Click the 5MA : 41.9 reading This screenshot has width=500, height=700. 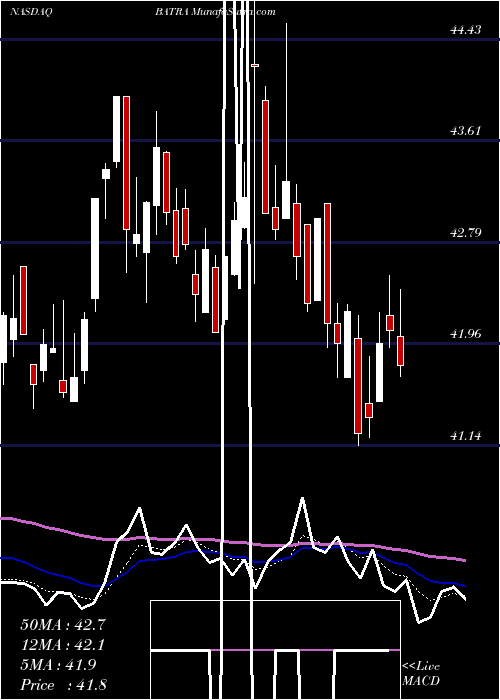[58, 665]
